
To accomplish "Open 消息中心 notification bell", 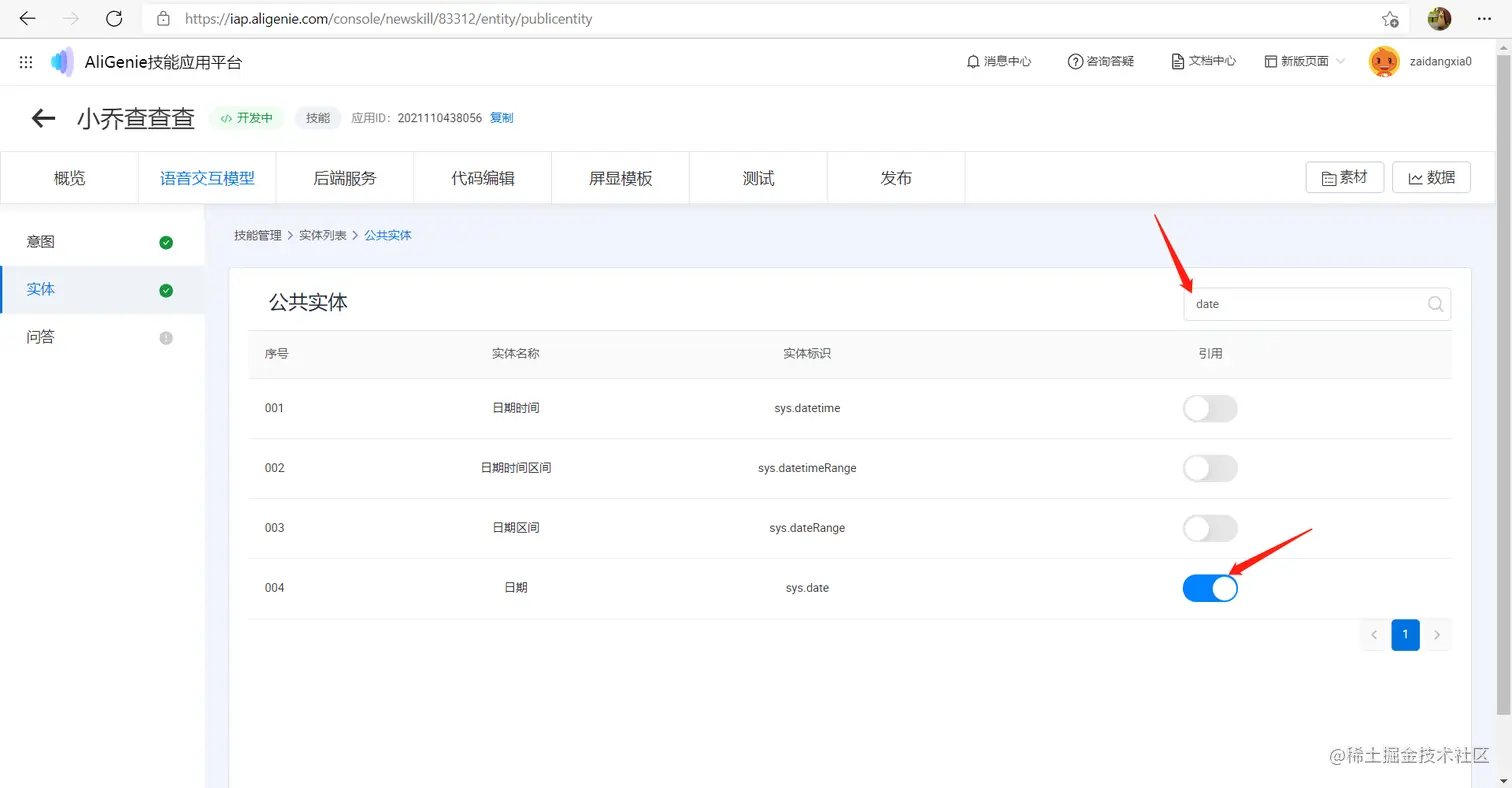I will pos(999,61).
